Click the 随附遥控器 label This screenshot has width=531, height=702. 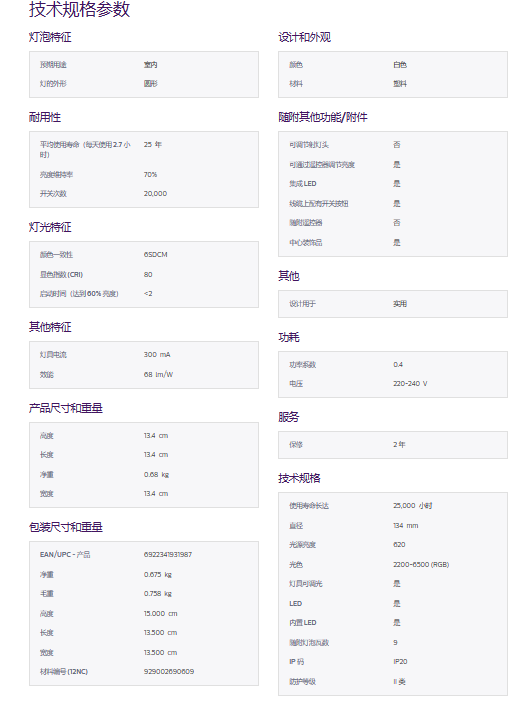pyautogui.click(x=306, y=223)
